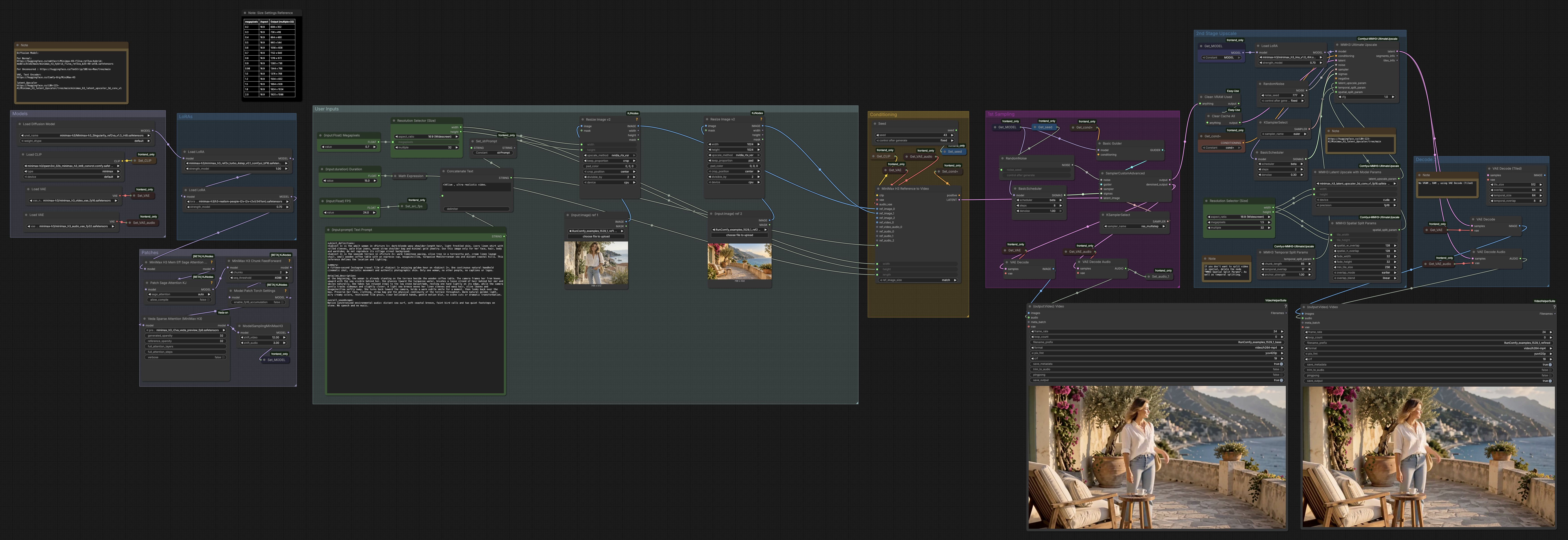Click filename_prefix field on base Video node
This screenshot has width=1568, height=540.
click(1157, 342)
